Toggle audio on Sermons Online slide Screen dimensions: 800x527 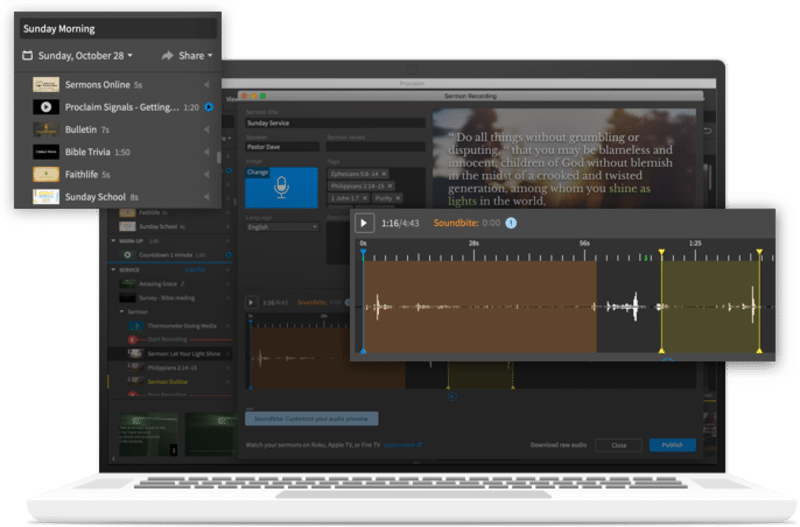click(x=207, y=85)
